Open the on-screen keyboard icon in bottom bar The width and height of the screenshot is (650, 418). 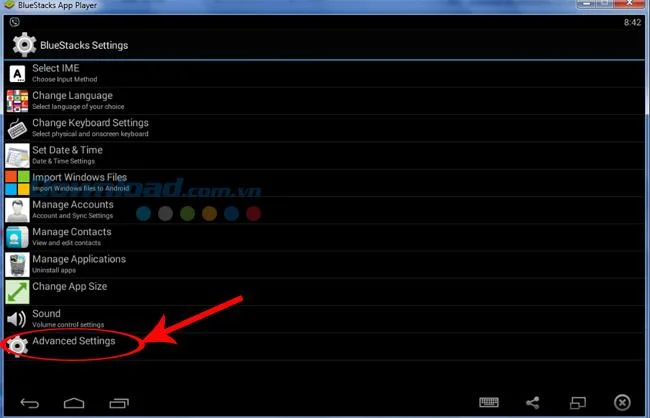[489, 402]
